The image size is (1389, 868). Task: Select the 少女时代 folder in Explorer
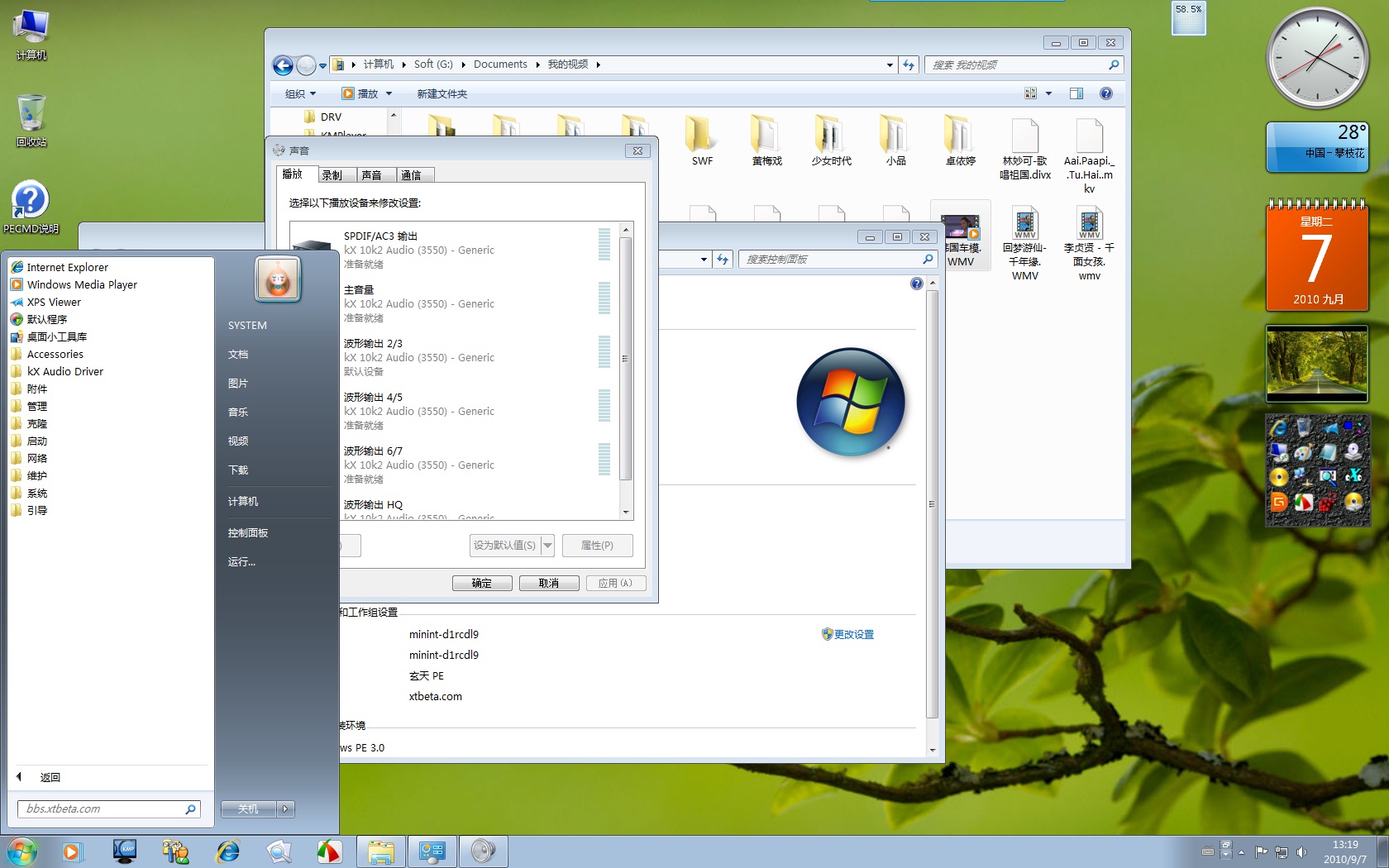pyautogui.click(x=831, y=141)
